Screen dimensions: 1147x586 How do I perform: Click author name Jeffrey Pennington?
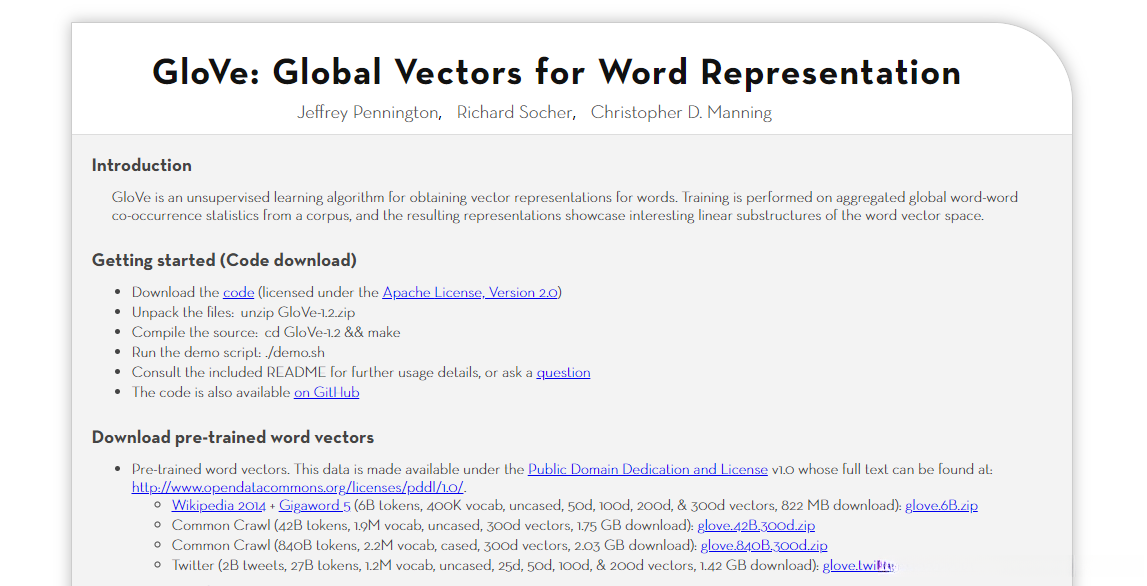click(x=368, y=113)
